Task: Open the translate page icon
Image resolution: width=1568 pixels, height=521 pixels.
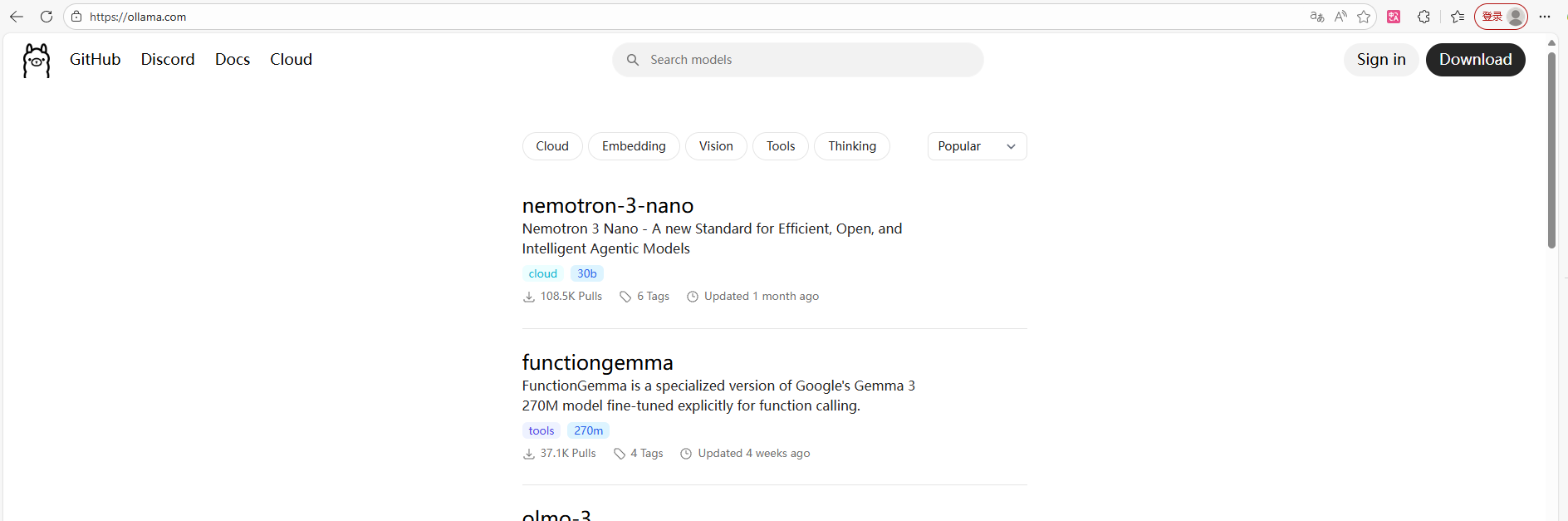Action: click(1317, 17)
